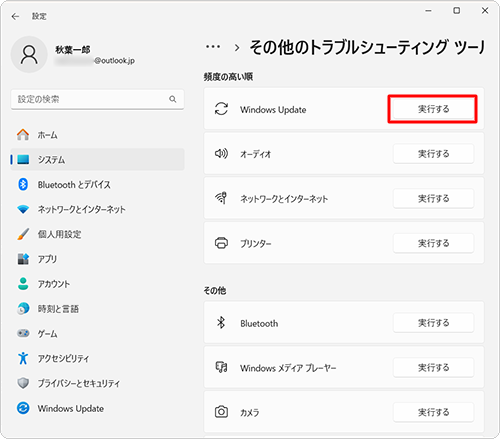Viewport: 500px width, 439px height.
Task: Click the ゲーム controller icon
Action: pos(23,333)
